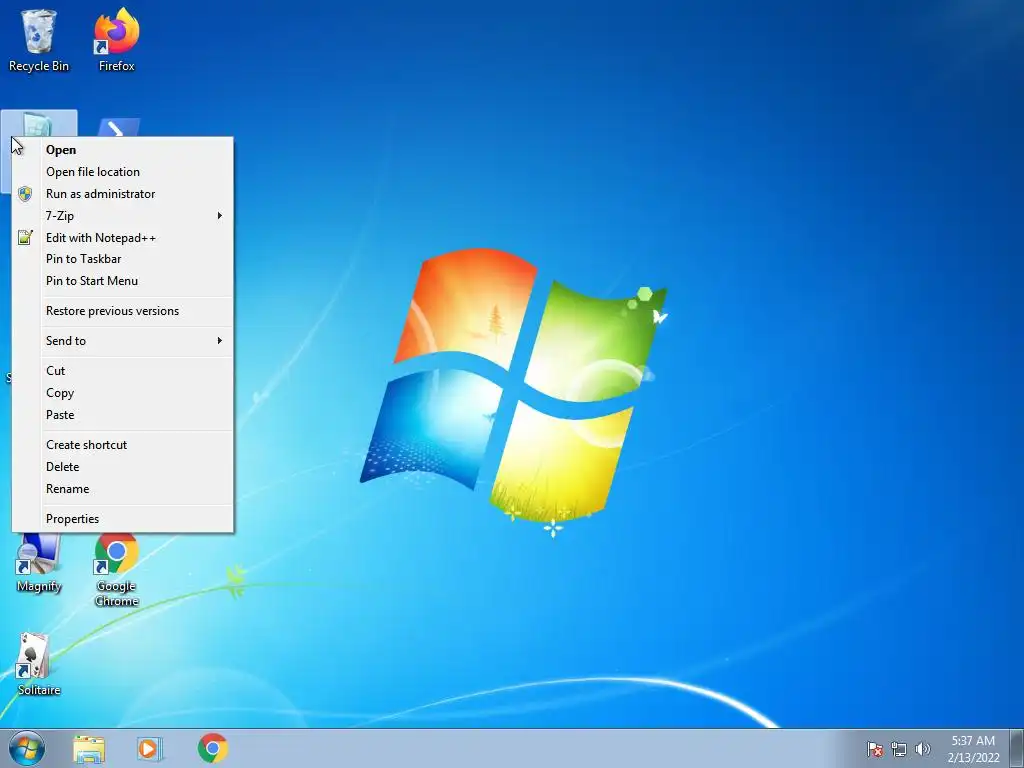Open the volume speaker tray icon

(x=922, y=749)
